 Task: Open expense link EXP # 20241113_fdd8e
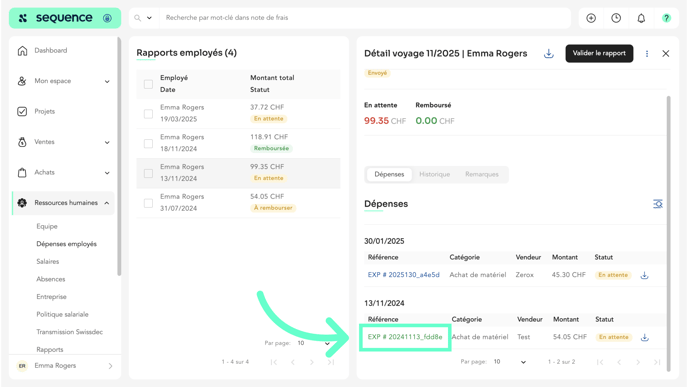point(405,337)
